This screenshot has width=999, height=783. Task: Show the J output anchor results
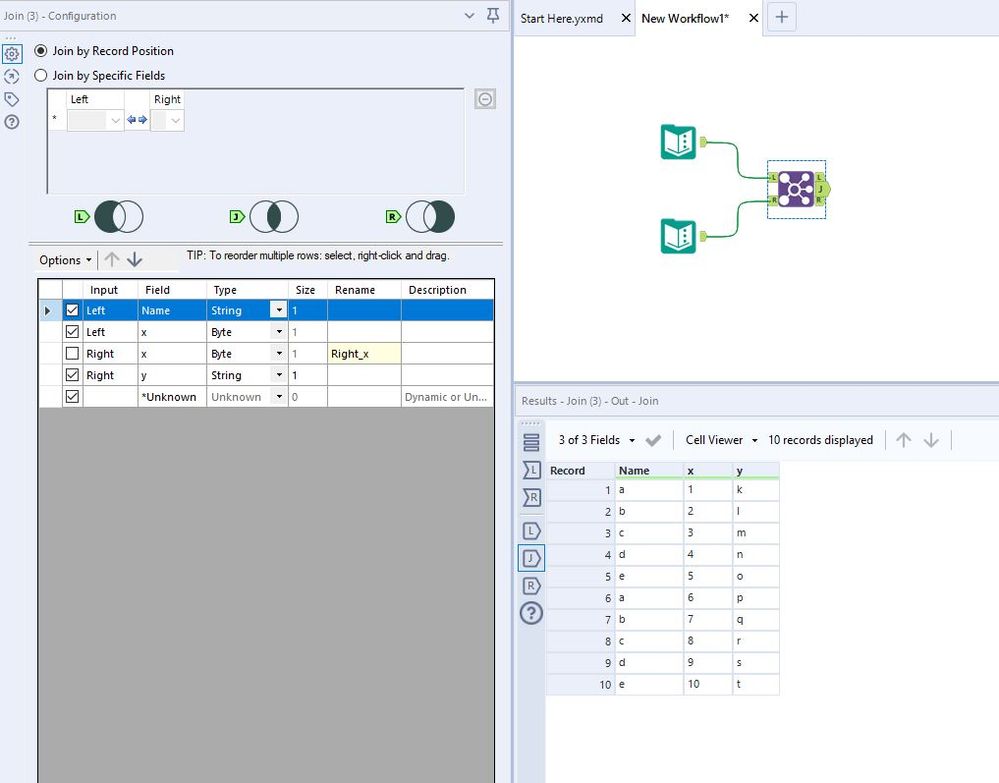(x=531, y=558)
